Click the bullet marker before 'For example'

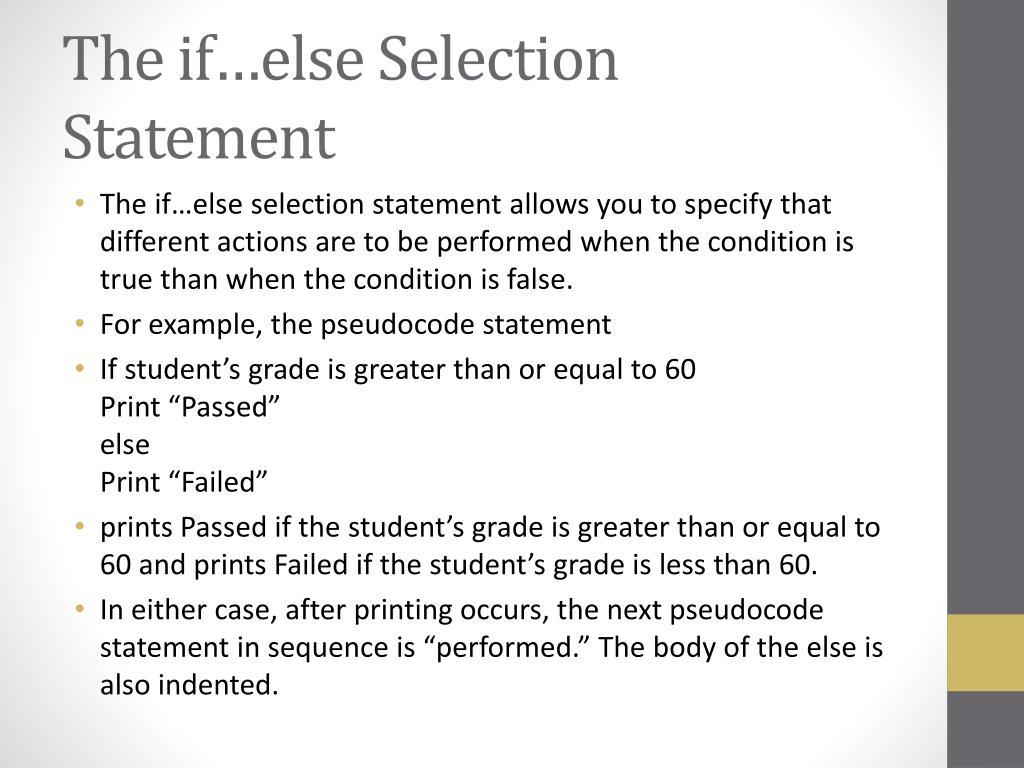80,323
